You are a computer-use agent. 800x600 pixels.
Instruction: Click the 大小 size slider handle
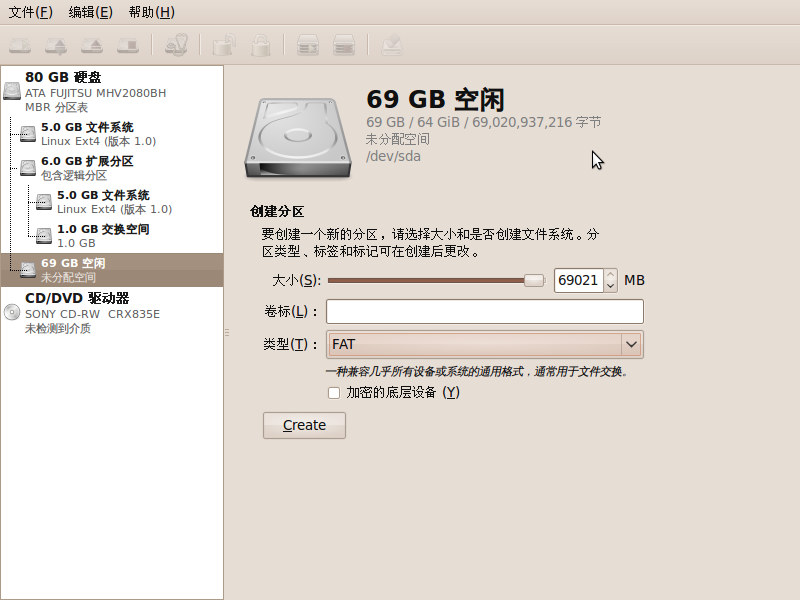pyautogui.click(x=534, y=280)
